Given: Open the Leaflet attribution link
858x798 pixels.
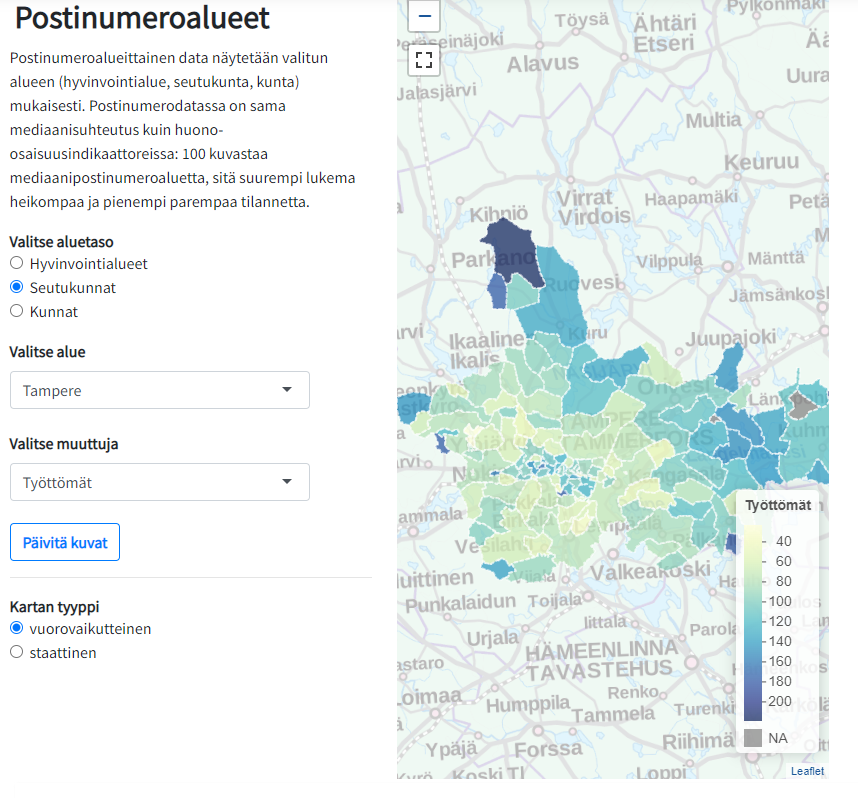Looking at the screenshot, I should click(807, 771).
